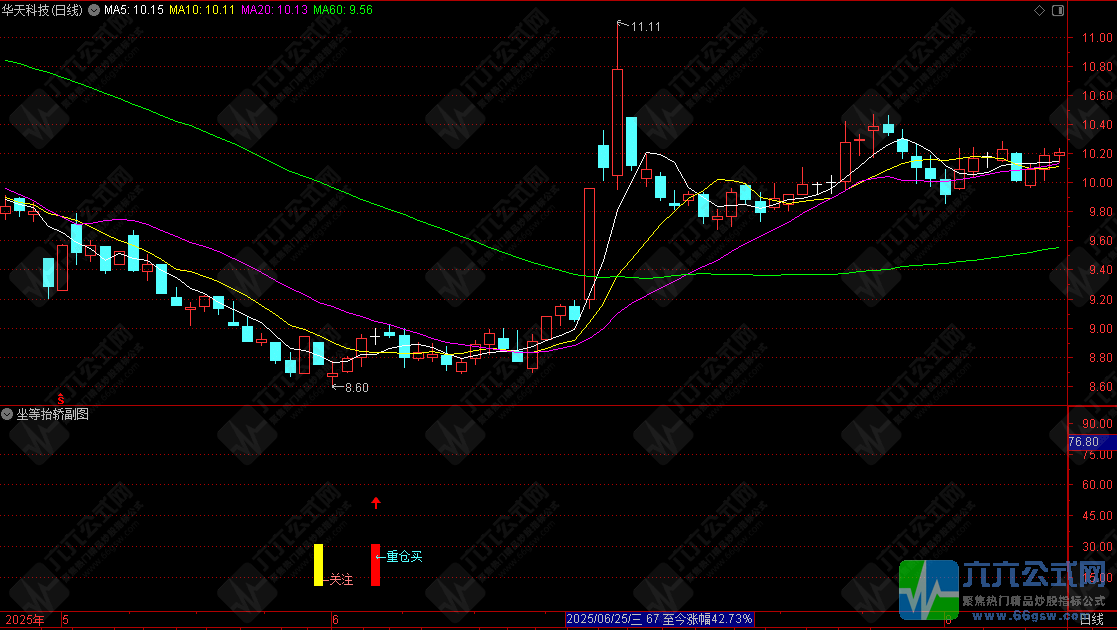This screenshot has width=1117, height=630.
Task: Click the month 5 marker on time axis
Action: point(66,620)
